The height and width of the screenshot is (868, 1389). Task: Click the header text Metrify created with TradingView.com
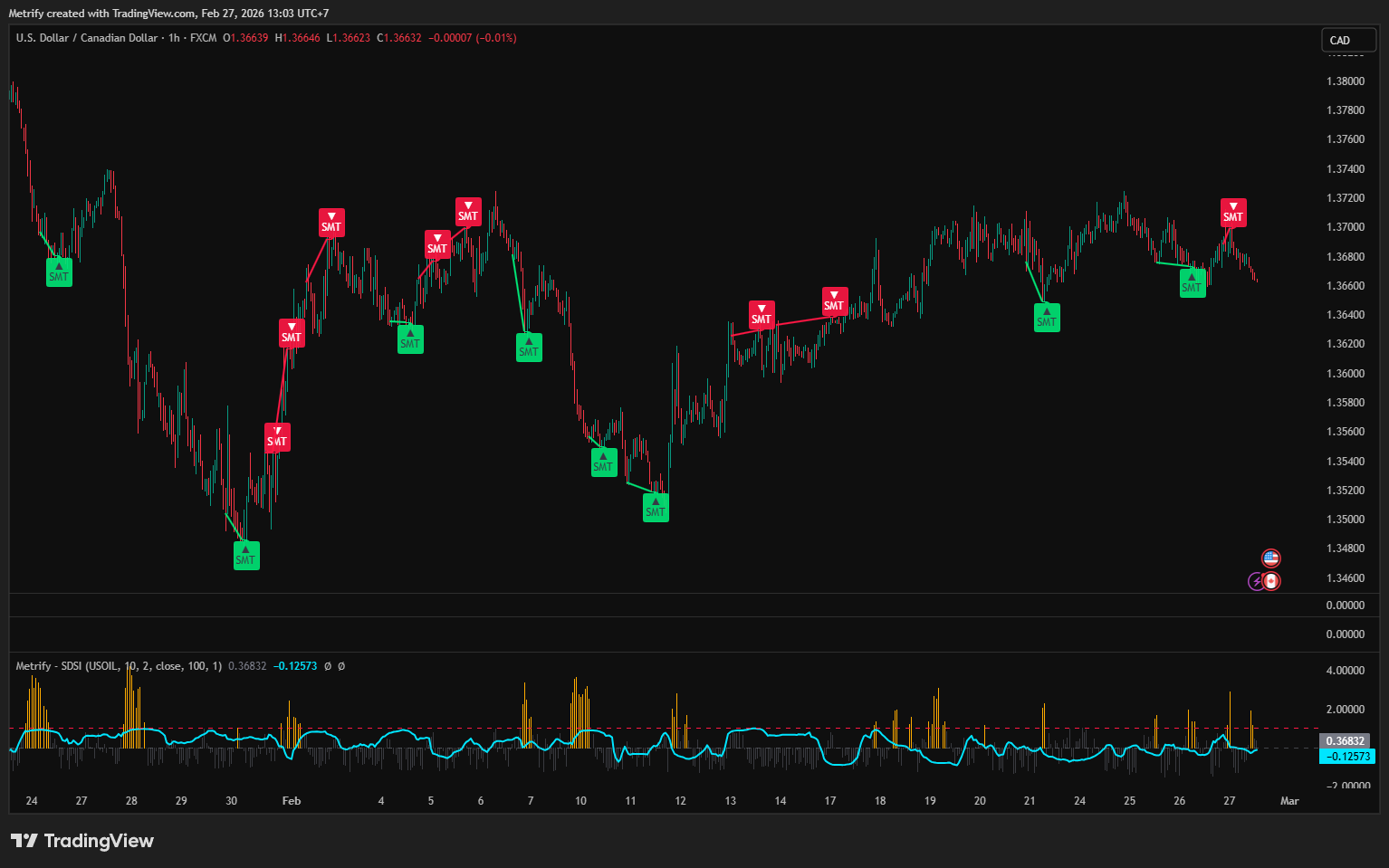(x=101, y=14)
